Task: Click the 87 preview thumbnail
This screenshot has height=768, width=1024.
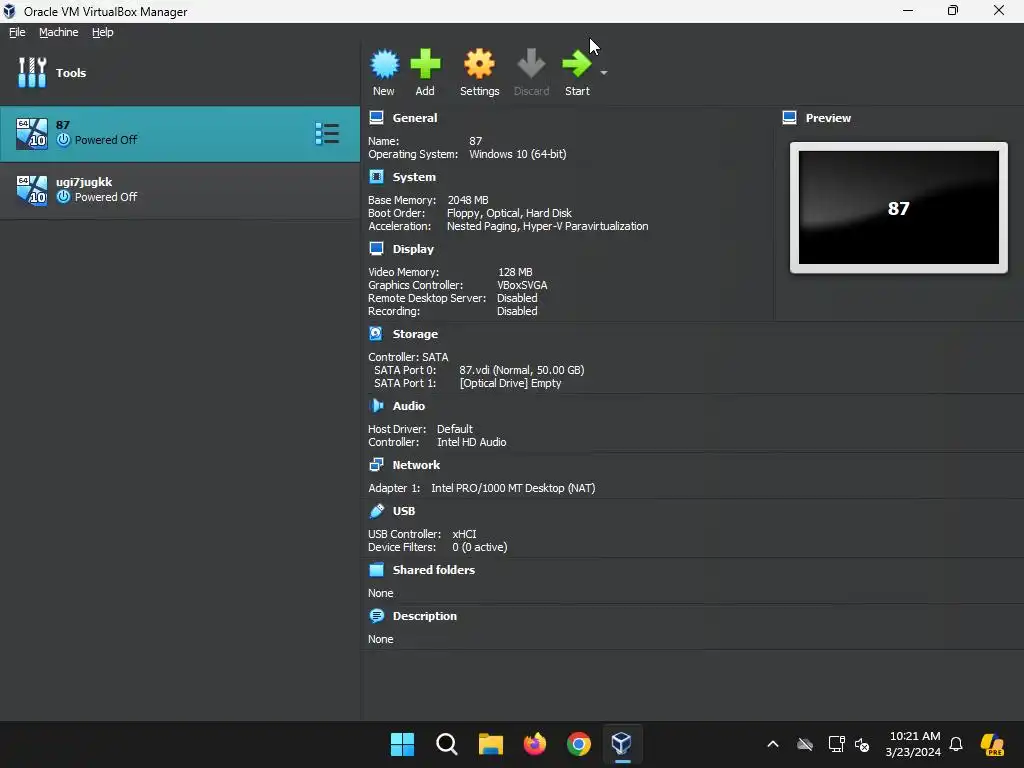Action: [899, 208]
